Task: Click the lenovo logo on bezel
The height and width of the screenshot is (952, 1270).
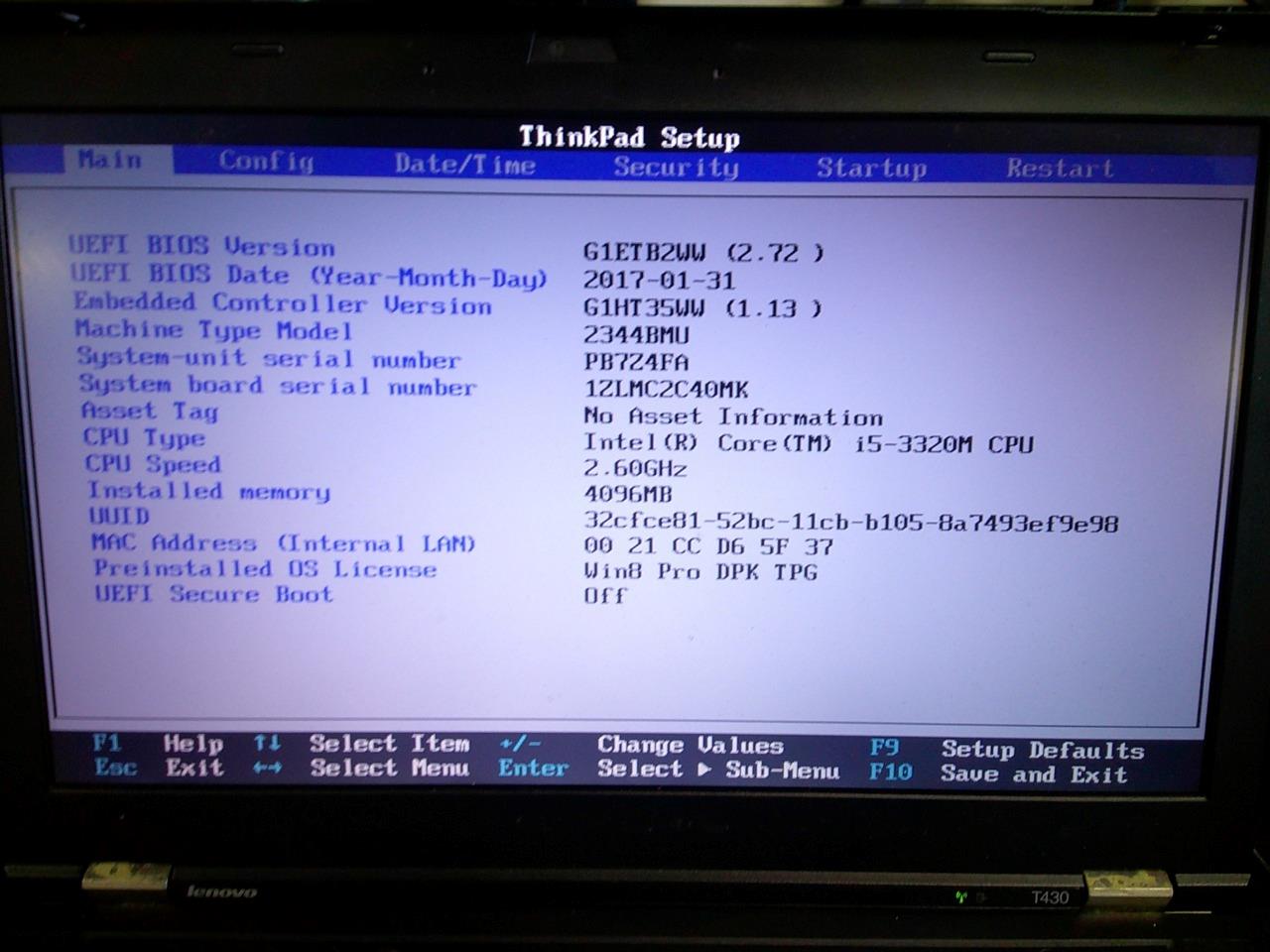Action: click(x=221, y=892)
